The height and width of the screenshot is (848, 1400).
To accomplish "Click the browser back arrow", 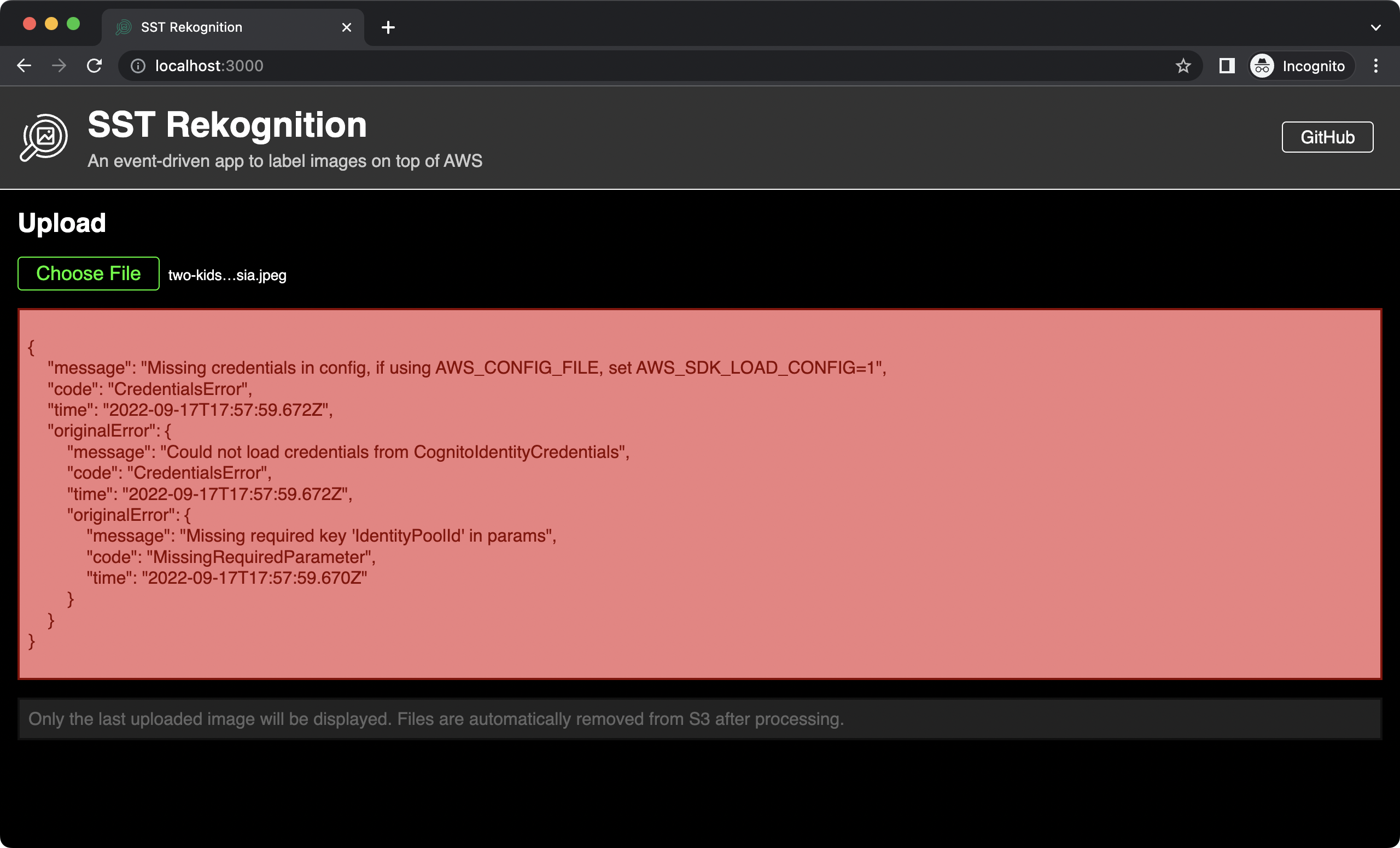I will (x=25, y=66).
